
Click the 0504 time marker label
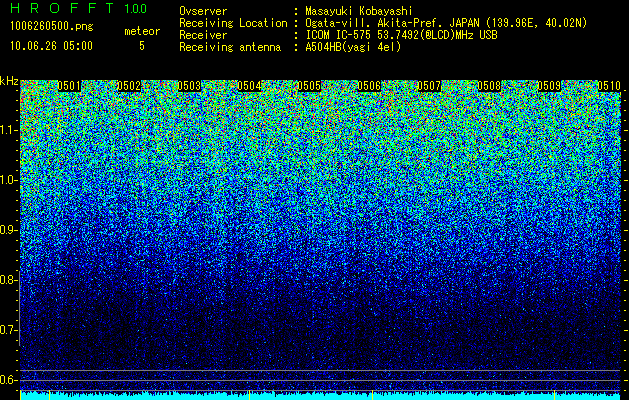click(x=249, y=86)
